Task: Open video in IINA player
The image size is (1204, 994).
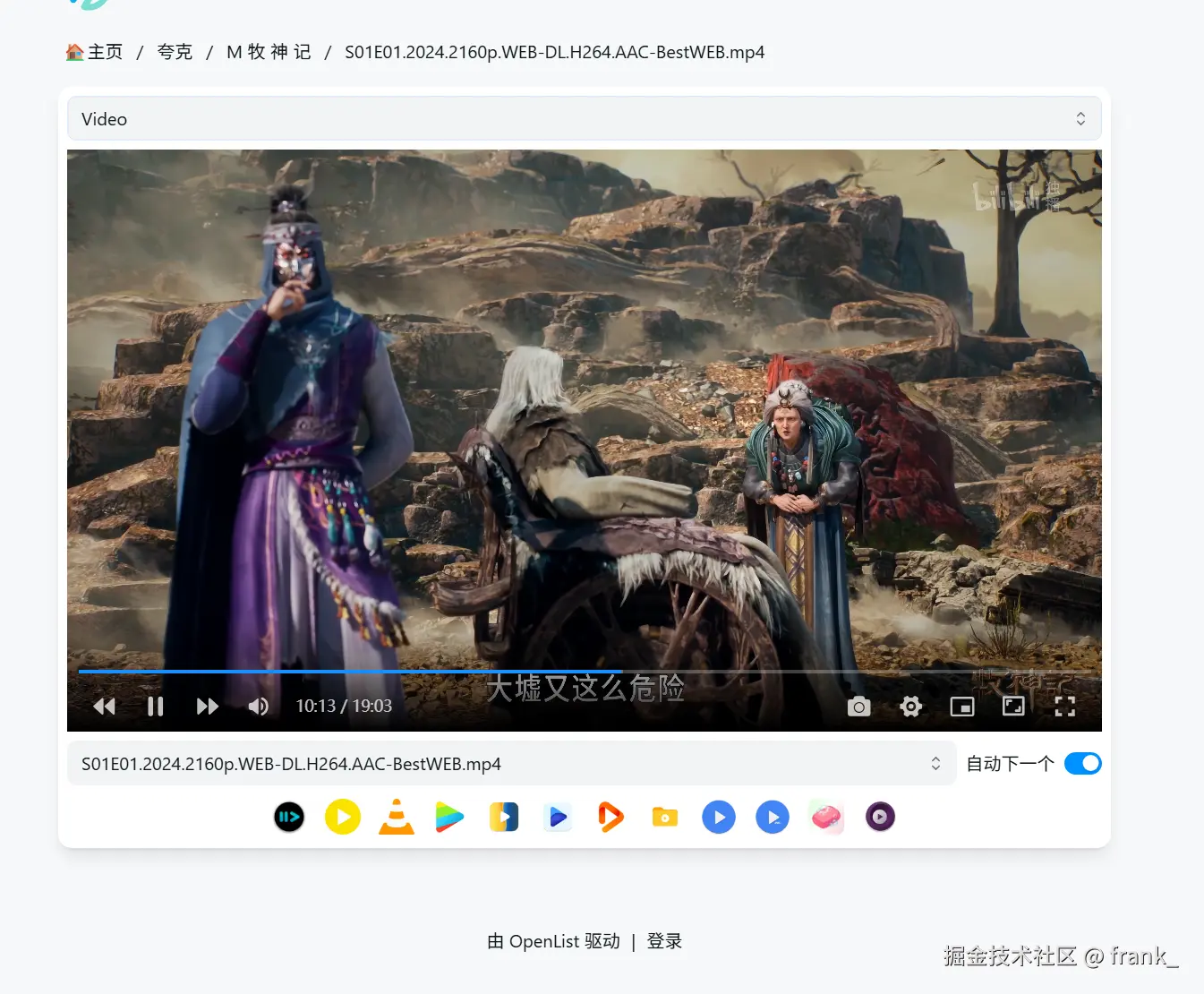Action: click(x=289, y=817)
